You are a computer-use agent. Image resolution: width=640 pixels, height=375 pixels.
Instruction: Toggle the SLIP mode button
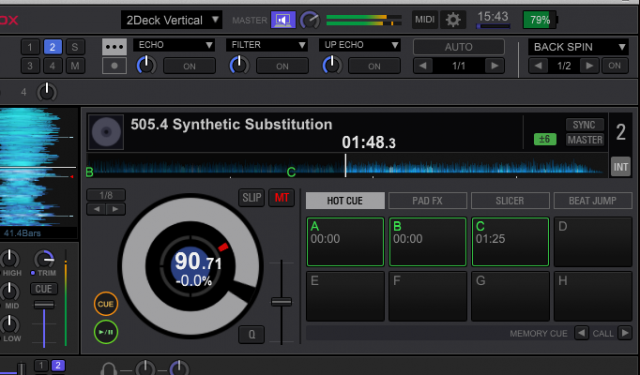[251, 198]
